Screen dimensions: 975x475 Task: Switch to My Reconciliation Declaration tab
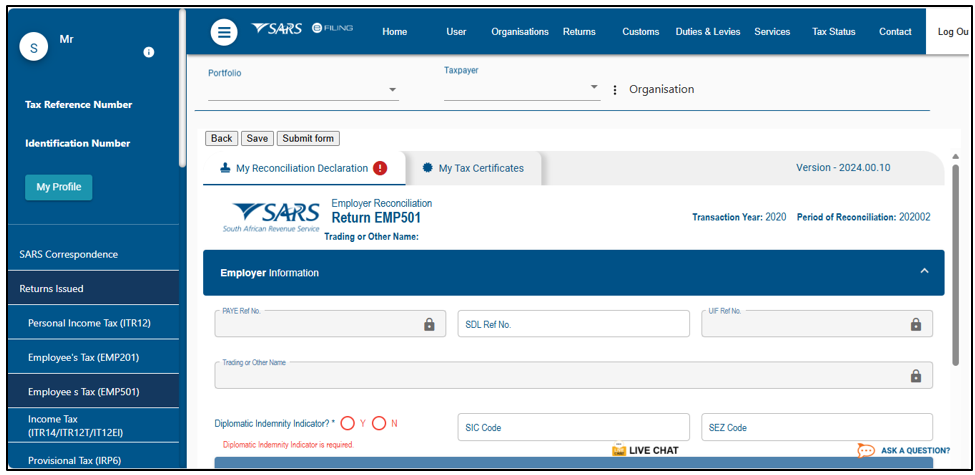[304, 168]
